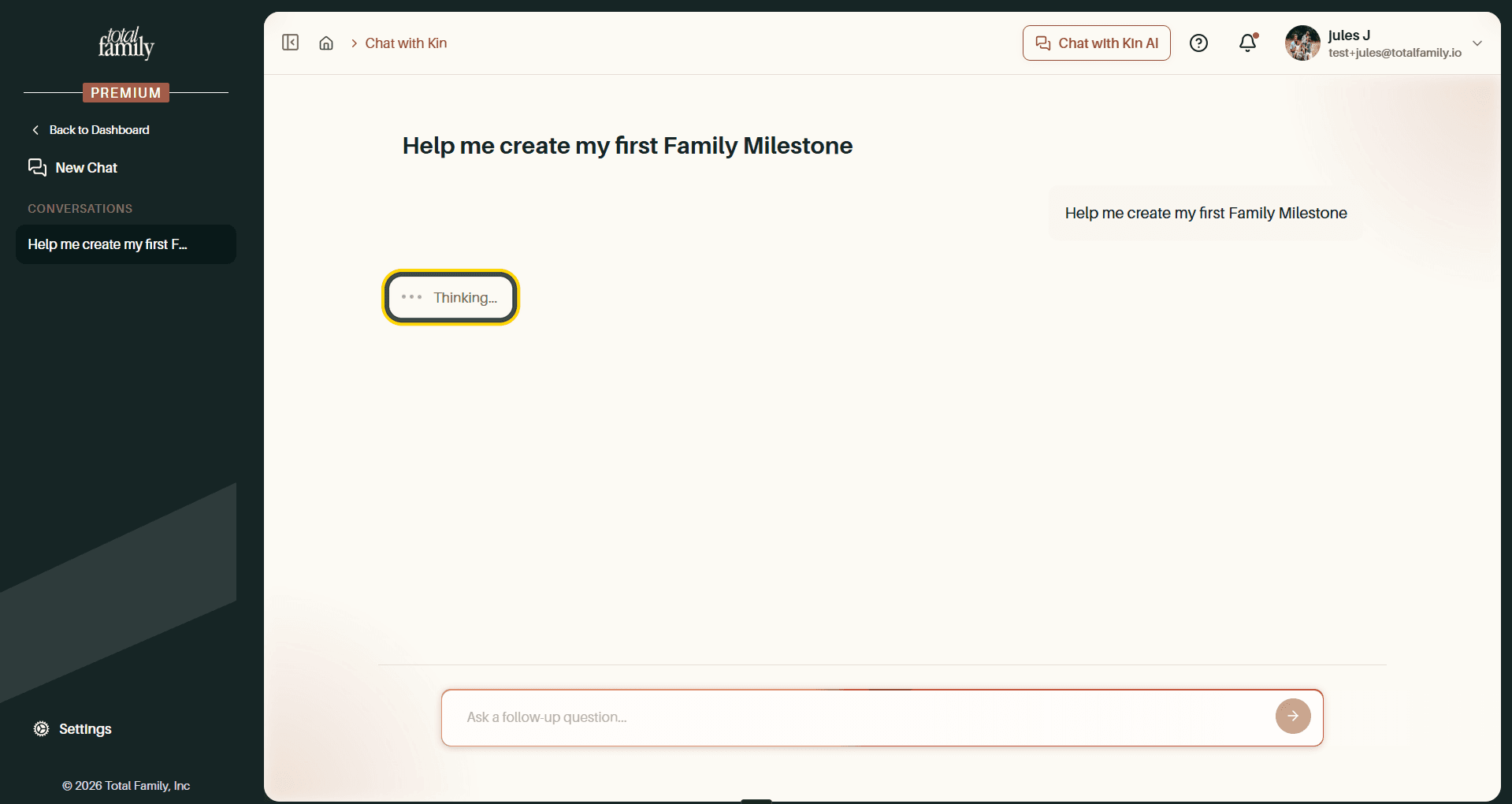
Task: Click the Jules J user name
Action: tap(1349, 35)
